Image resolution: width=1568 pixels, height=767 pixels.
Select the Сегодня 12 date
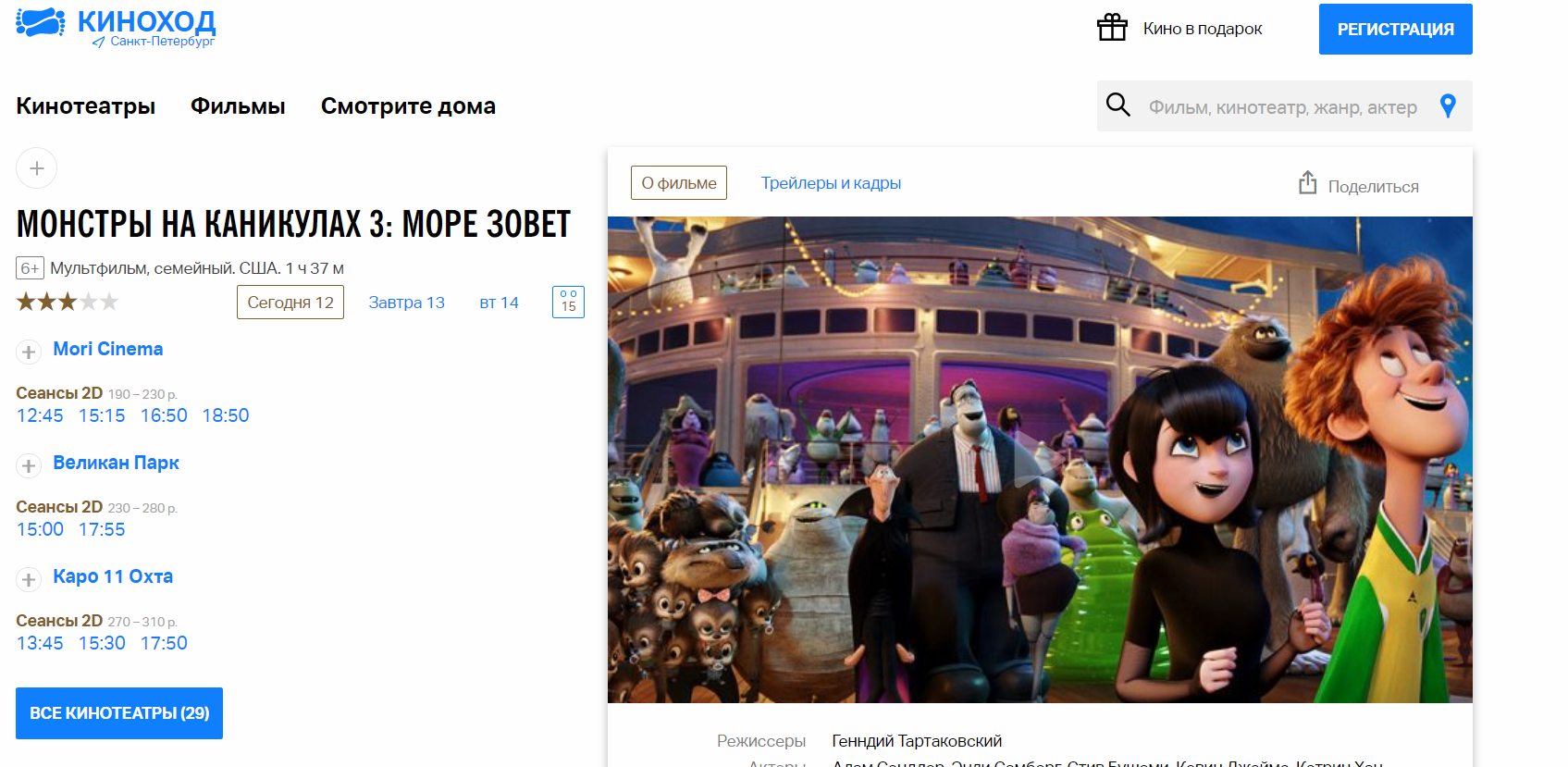pyautogui.click(x=290, y=303)
